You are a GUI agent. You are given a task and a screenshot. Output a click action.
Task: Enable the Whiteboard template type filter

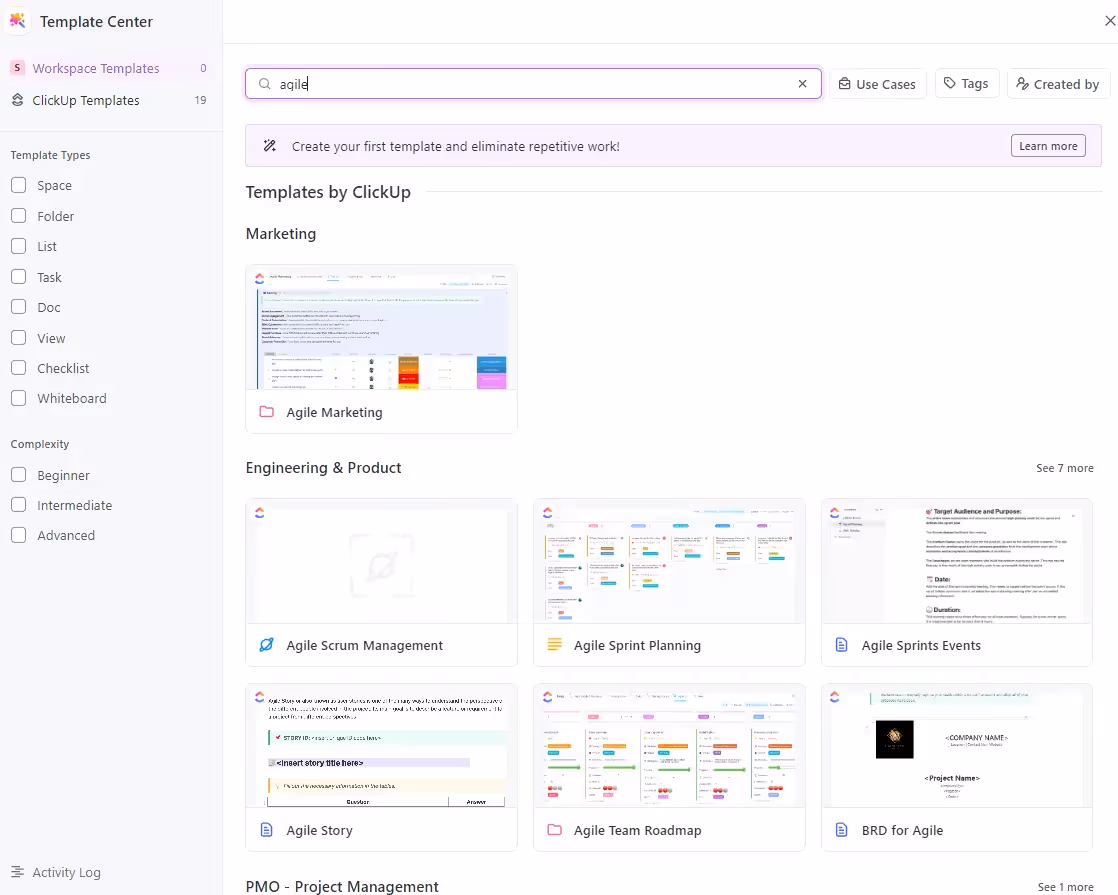coord(17,398)
